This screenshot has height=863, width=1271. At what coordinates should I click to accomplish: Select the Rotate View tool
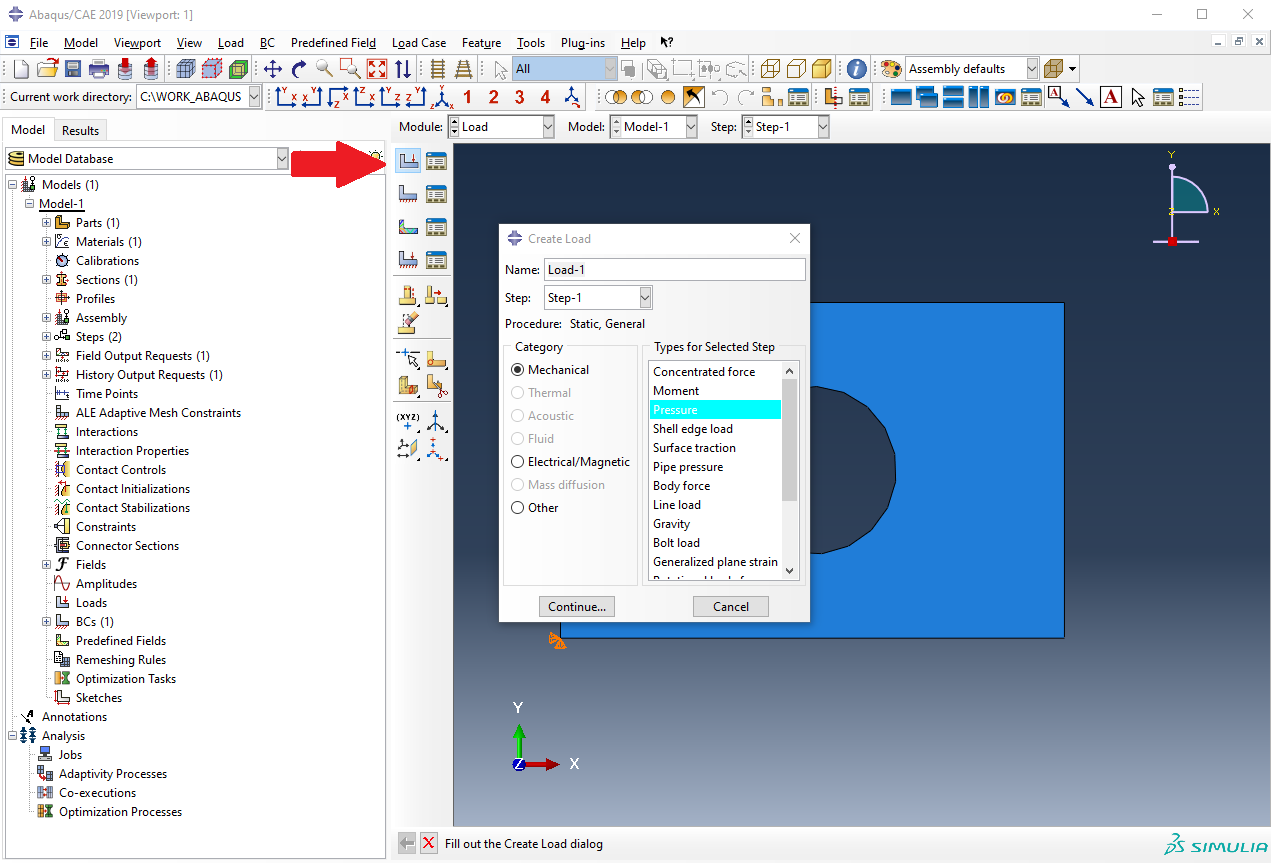[x=299, y=69]
